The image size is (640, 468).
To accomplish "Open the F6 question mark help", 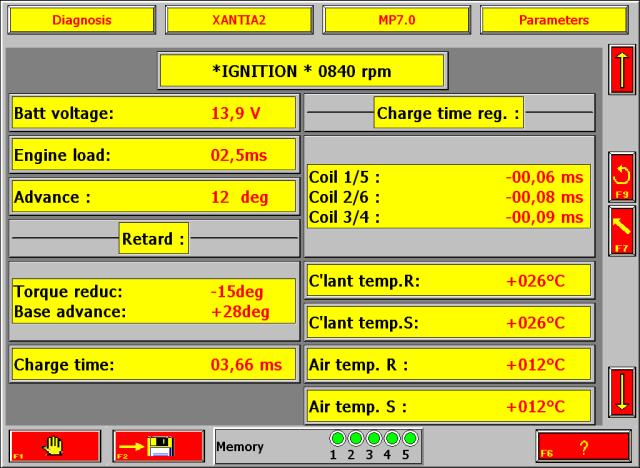I will pos(584,447).
